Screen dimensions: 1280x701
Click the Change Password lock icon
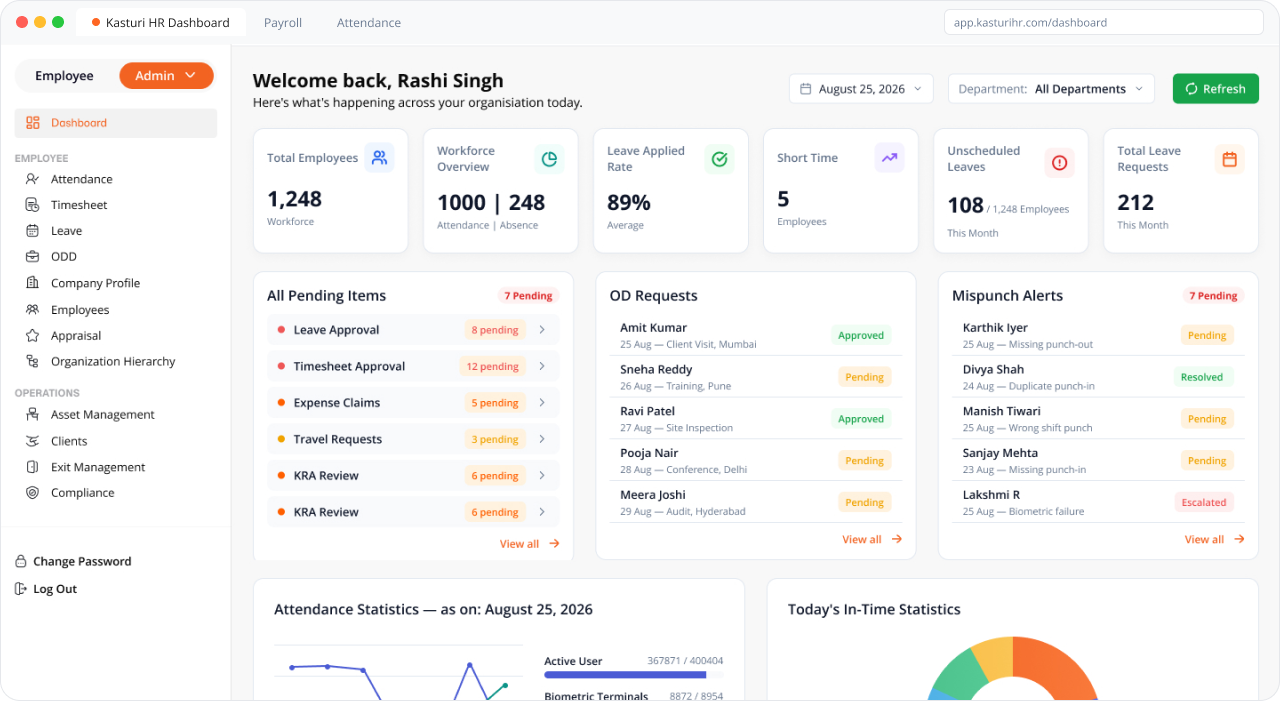(x=21, y=561)
